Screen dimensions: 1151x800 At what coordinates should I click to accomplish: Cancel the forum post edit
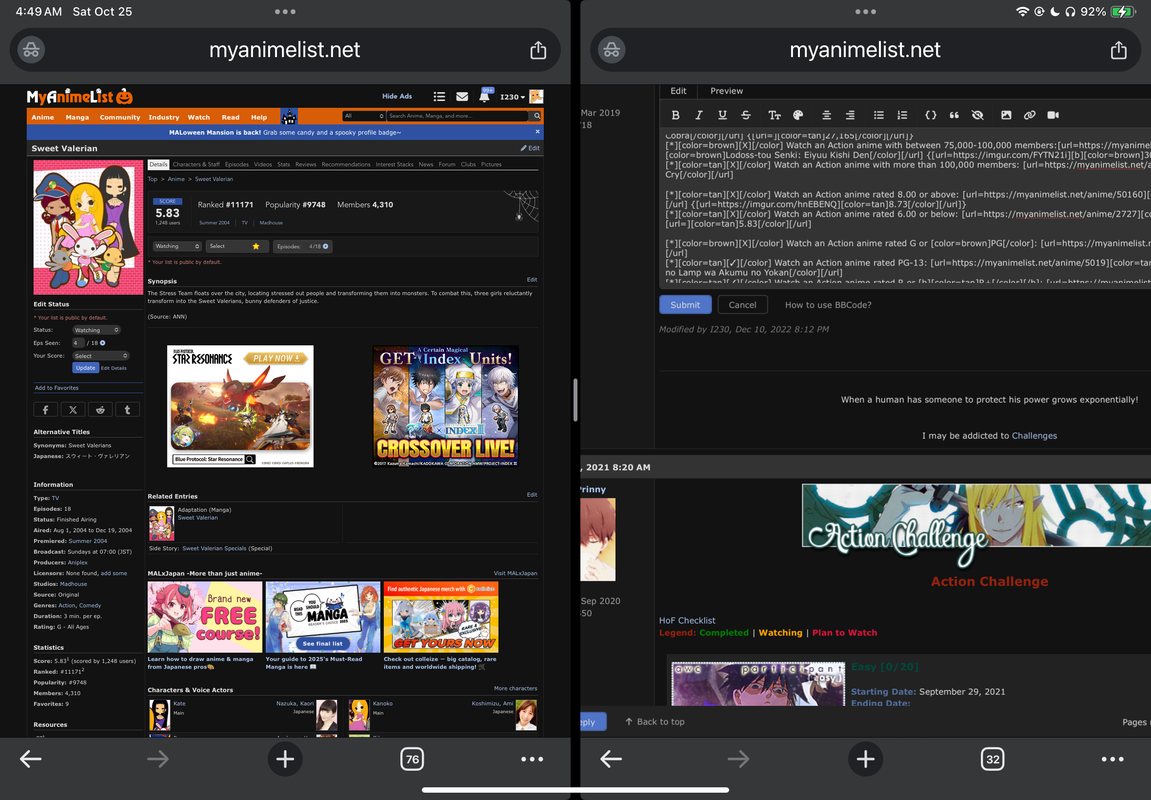pos(742,305)
